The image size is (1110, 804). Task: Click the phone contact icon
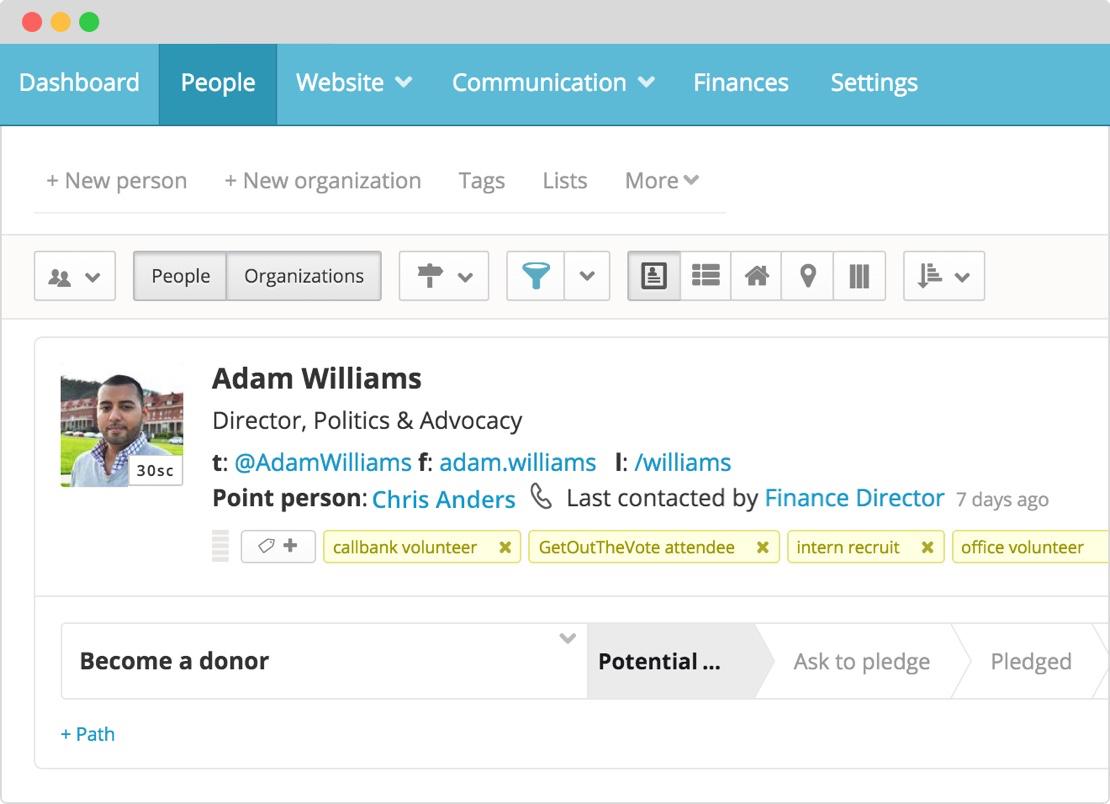pyautogui.click(x=541, y=497)
